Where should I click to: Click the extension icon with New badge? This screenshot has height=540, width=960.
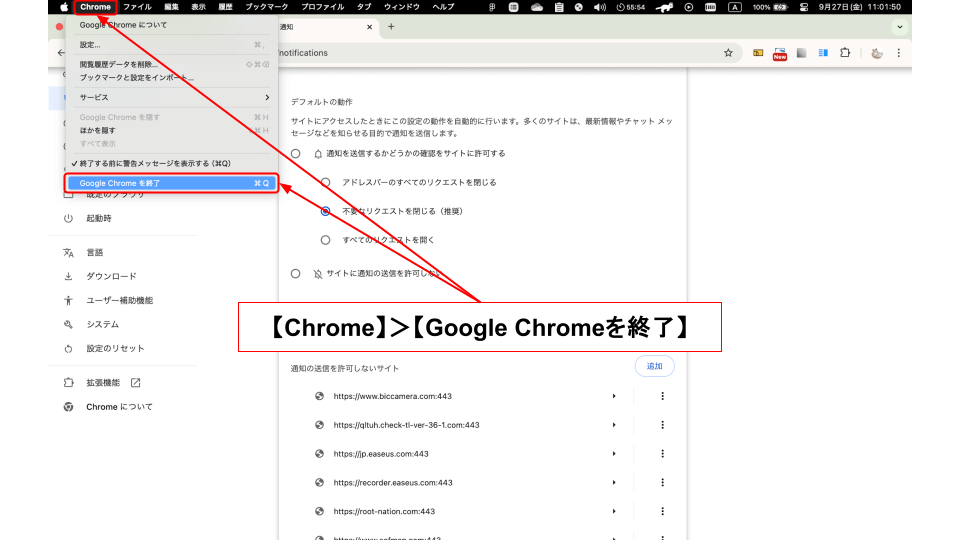click(x=780, y=53)
